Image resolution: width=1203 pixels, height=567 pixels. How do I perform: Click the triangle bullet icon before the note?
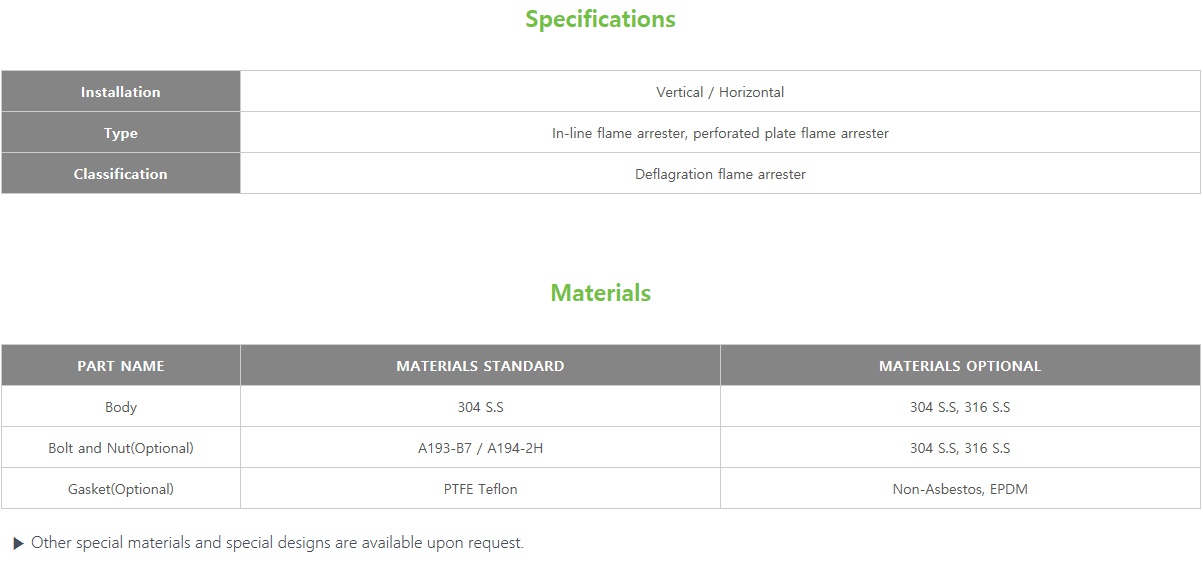(x=18, y=544)
